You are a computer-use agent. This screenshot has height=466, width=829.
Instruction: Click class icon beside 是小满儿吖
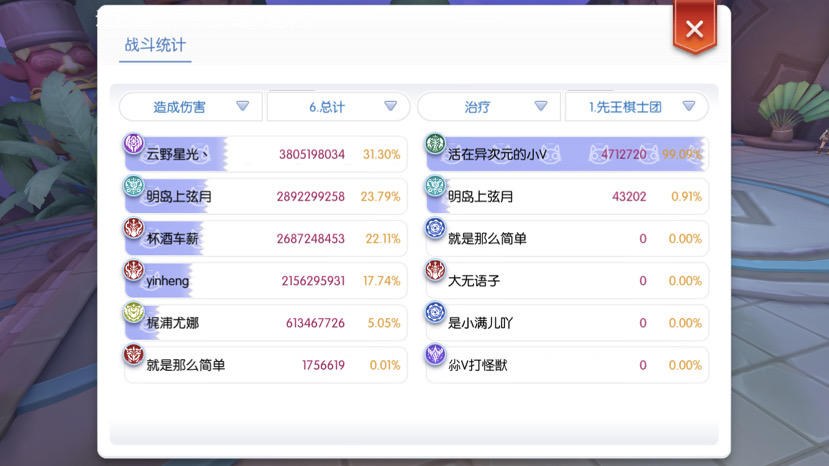(435, 313)
